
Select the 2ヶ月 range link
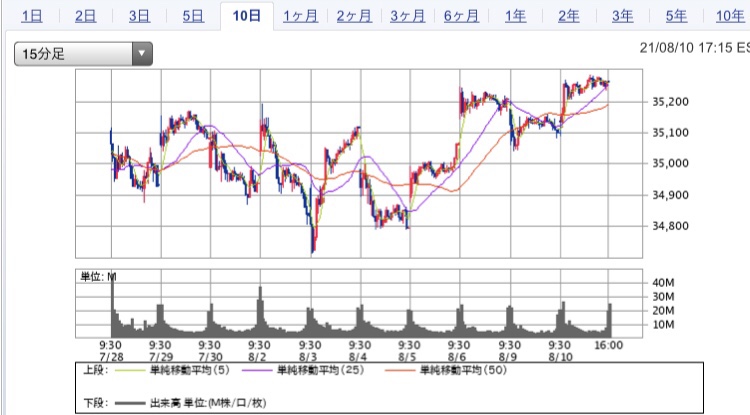coord(354,16)
